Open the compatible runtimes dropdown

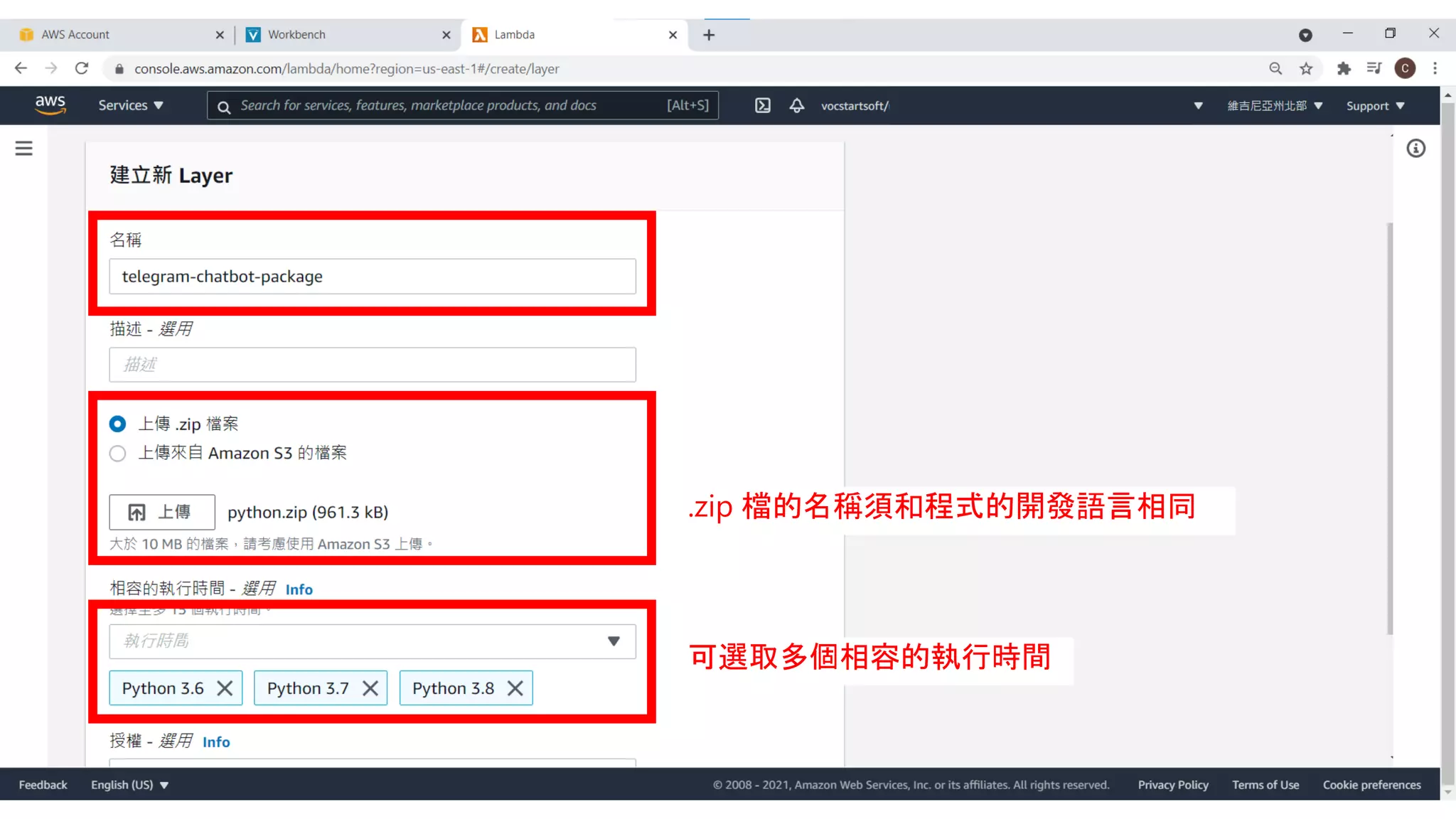tap(373, 641)
